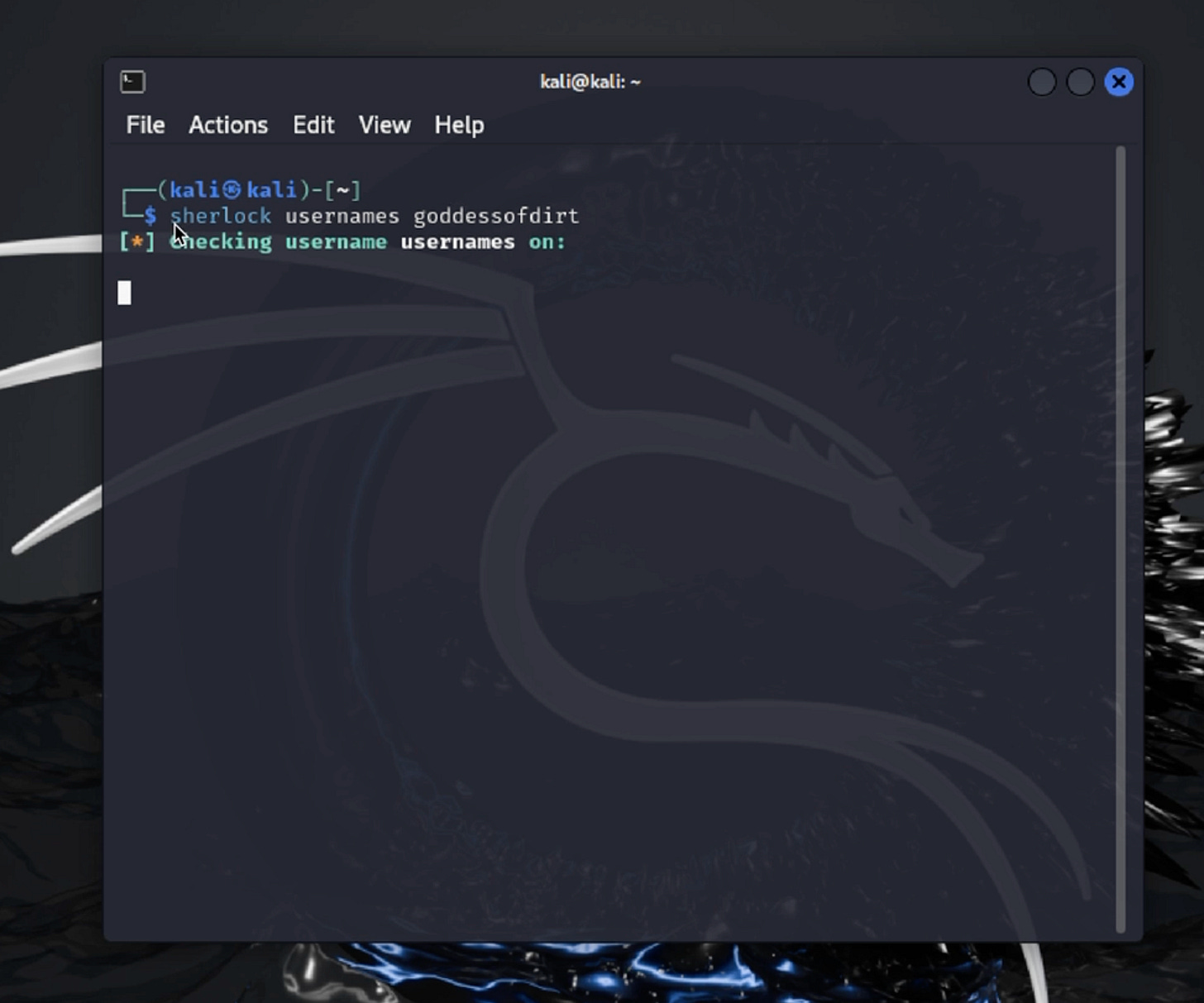
Task: Click the terminal vertical scrollbar
Action: coord(1120,539)
